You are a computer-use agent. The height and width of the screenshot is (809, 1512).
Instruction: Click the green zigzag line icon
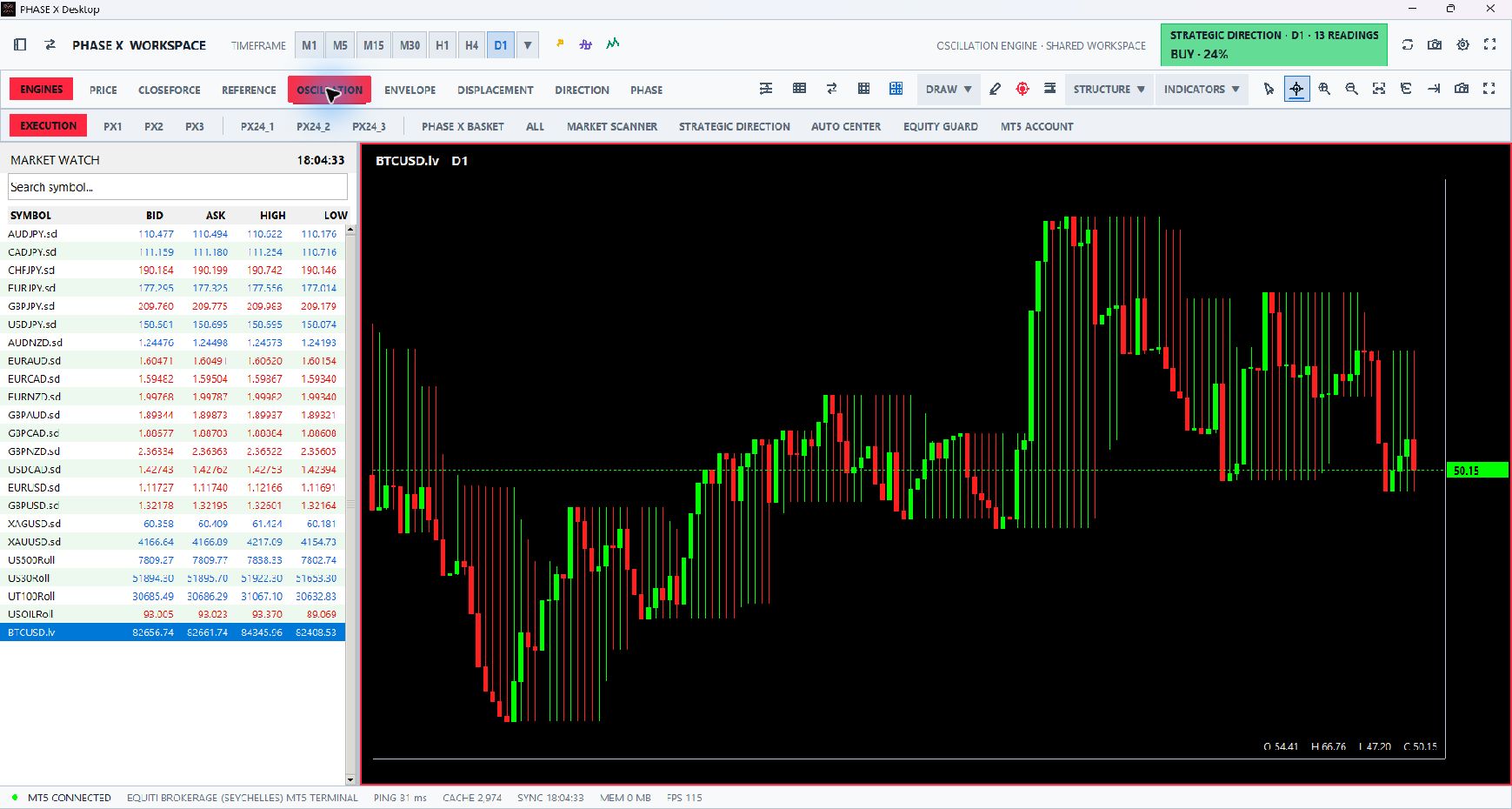click(613, 43)
